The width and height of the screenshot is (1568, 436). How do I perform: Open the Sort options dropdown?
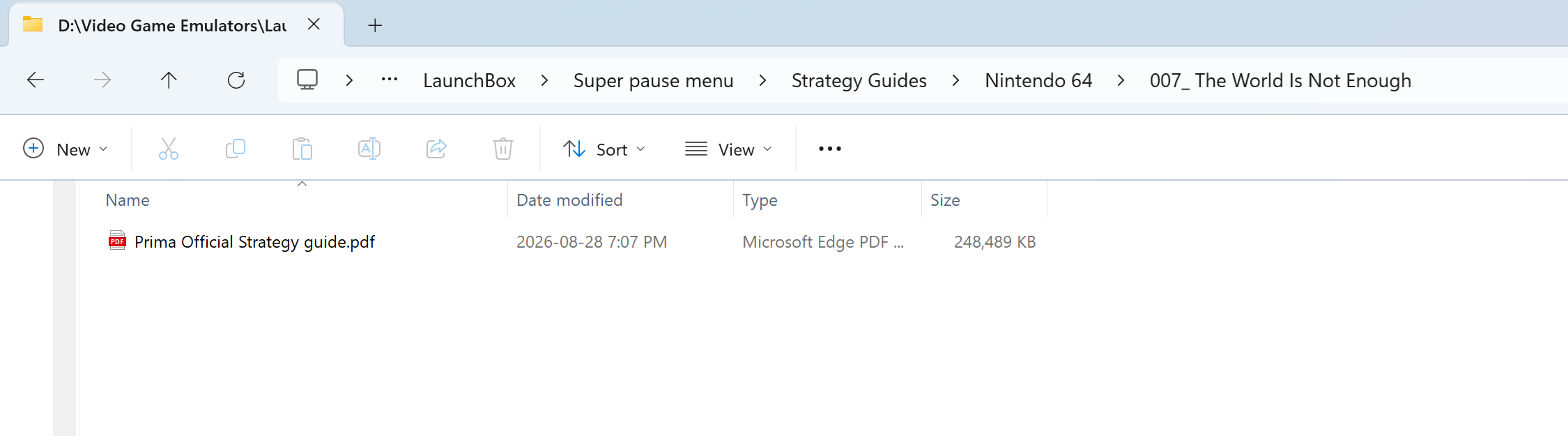tap(604, 149)
